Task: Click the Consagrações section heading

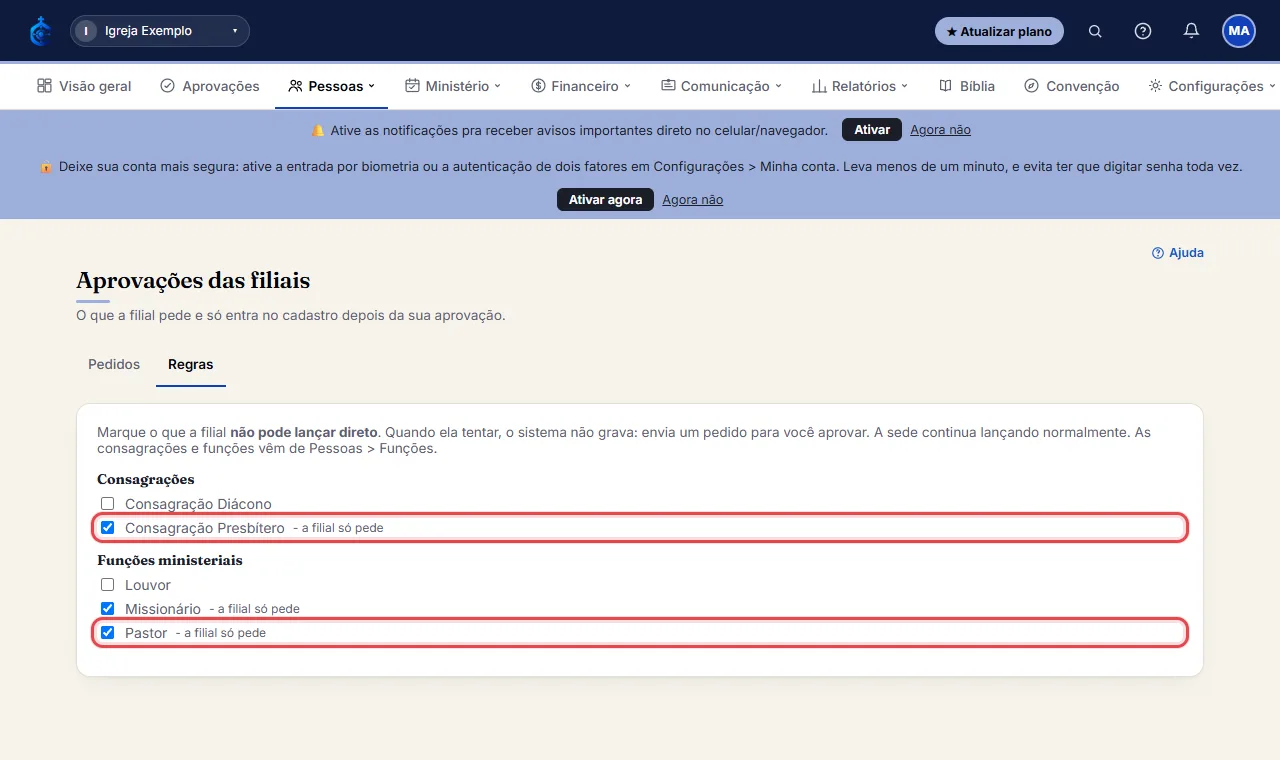Action: point(146,479)
